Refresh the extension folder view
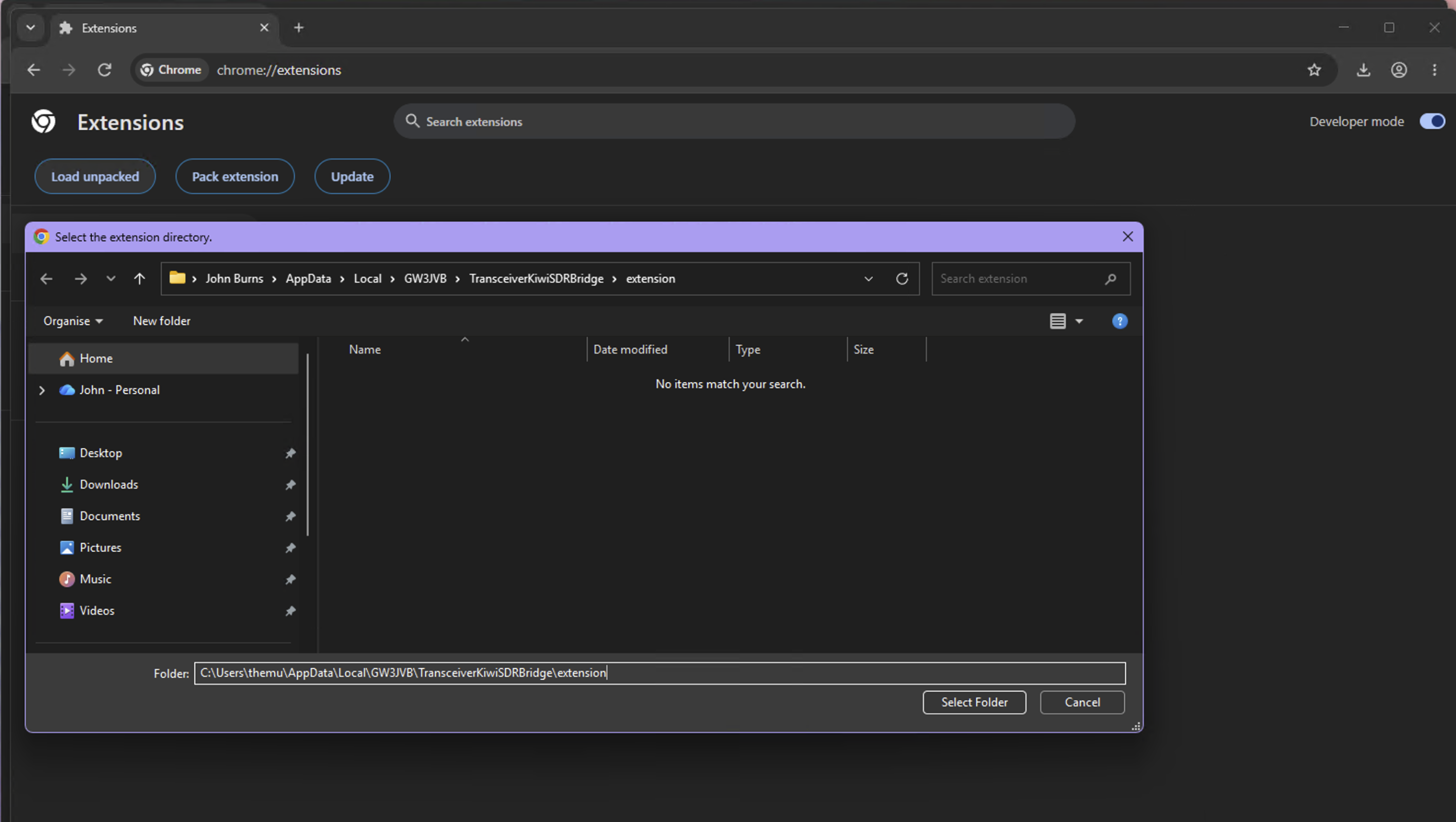The image size is (1456, 822). [x=902, y=279]
